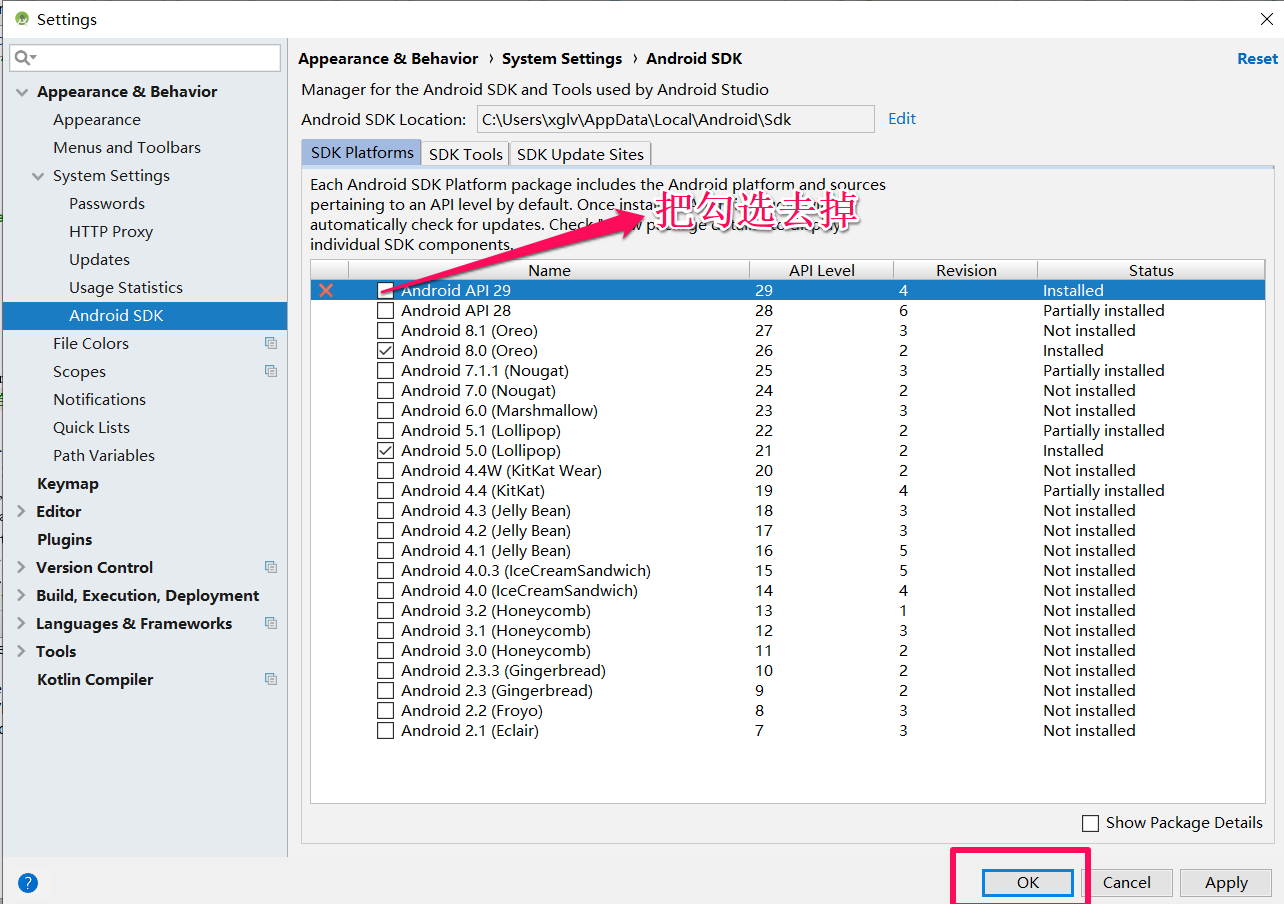Sort table by Name column header
The height and width of the screenshot is (904, 1284).
549,270
